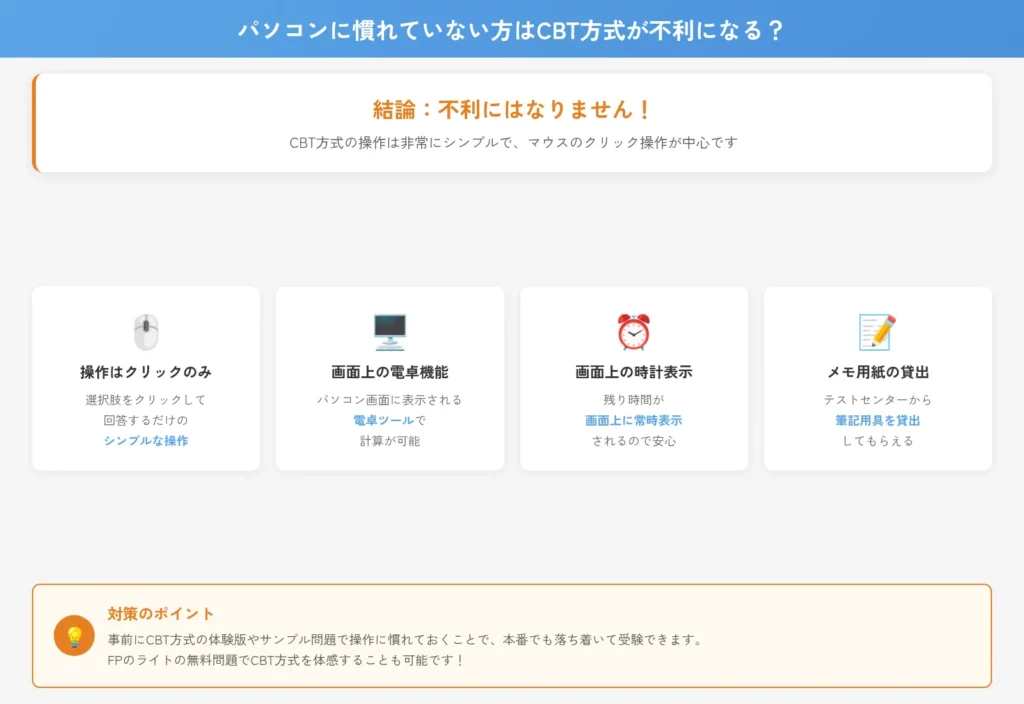Open the 筆記用具を貸出 link

[877, 420]
